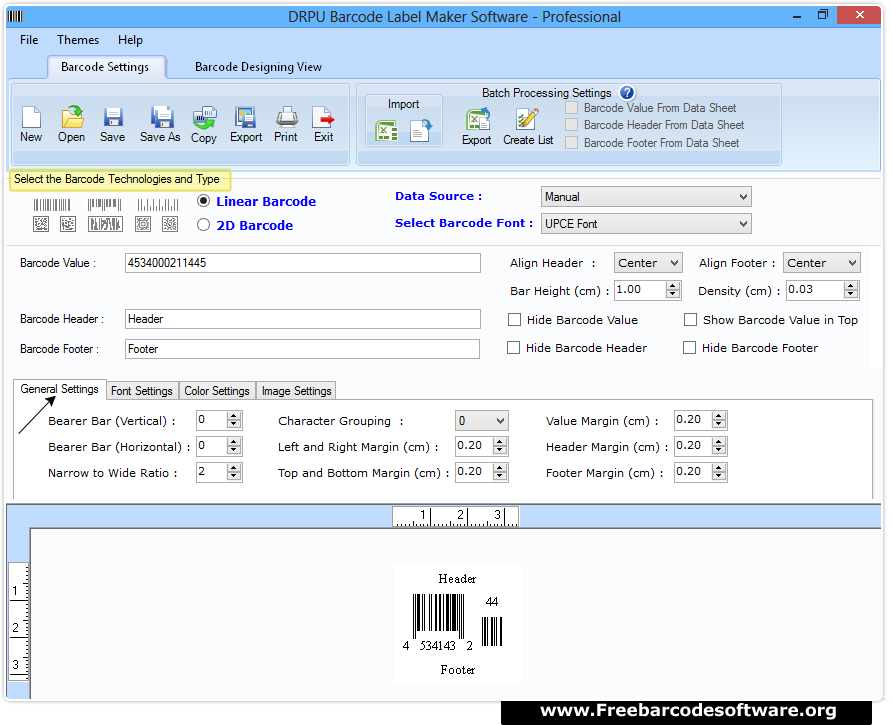Viewport: 892px width, 725px height.
Task: Increase Left and Right Margin
Action: pos(499,442)
